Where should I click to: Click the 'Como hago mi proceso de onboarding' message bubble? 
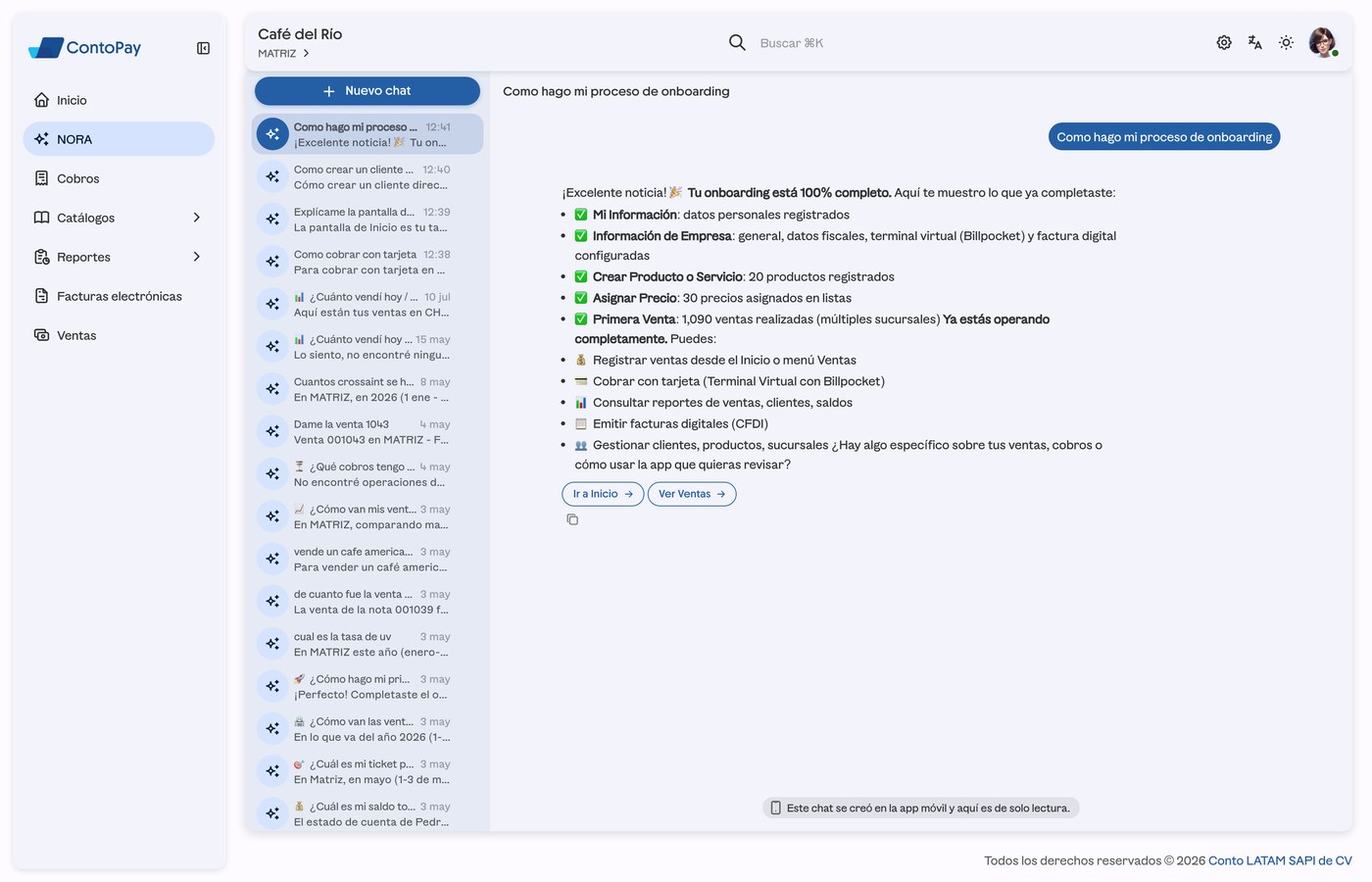pyautogui.click(x=1164, y=137)
